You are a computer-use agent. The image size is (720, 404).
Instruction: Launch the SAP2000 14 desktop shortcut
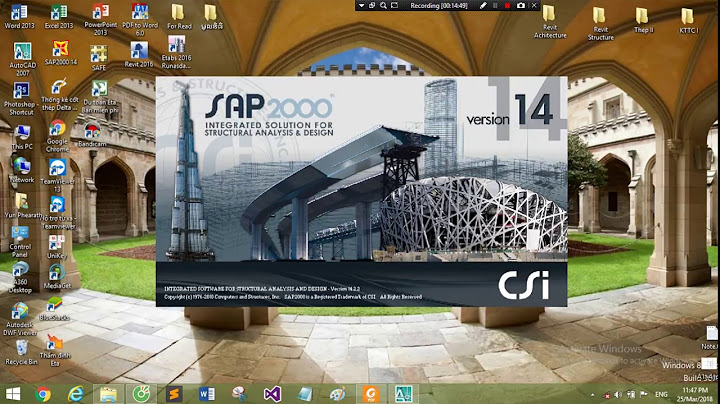click(61, 53)
